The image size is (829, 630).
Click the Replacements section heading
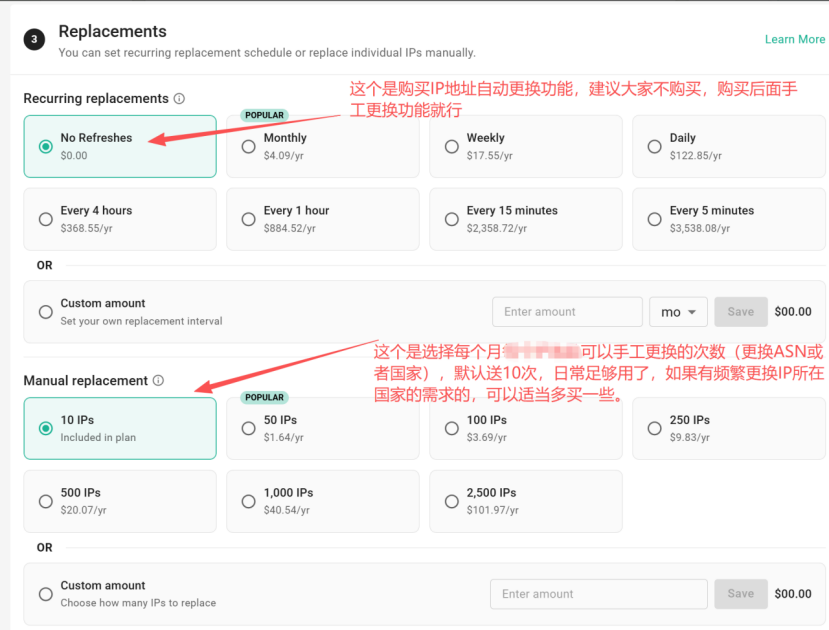click(113, 31)
